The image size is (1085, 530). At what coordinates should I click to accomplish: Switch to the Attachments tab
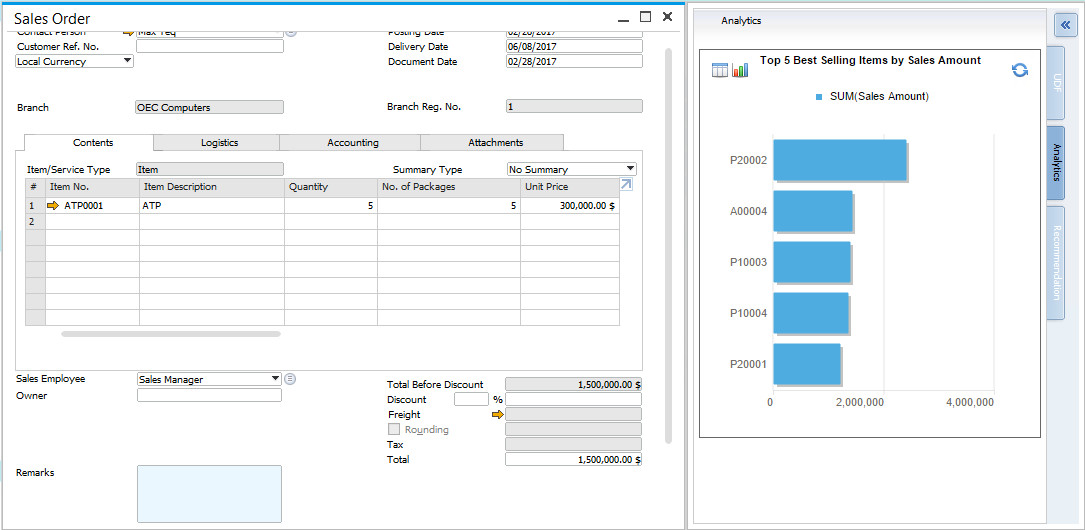[495, 143]
